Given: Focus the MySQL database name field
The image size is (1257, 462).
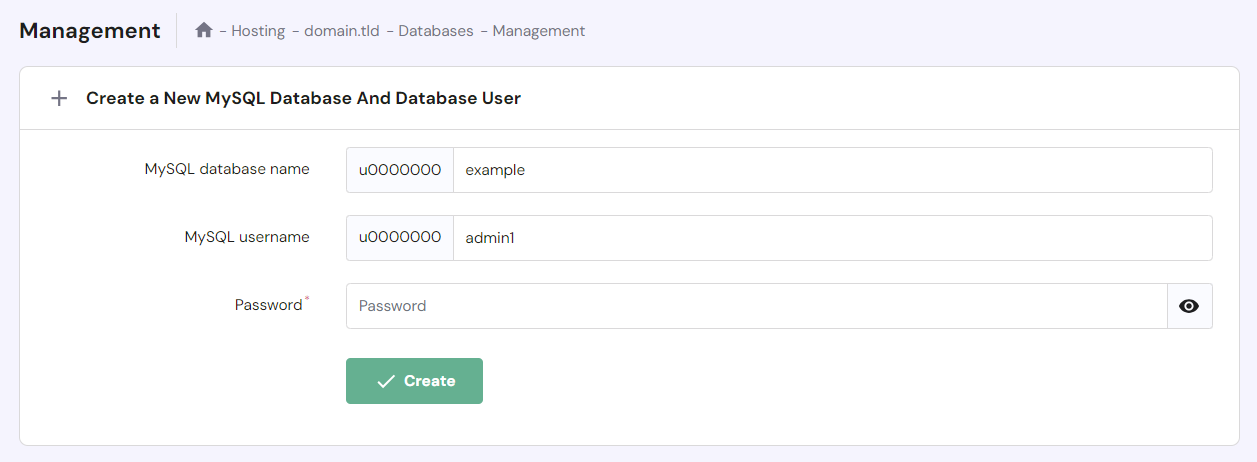Looking at the screenshot, I should [831, 170].
